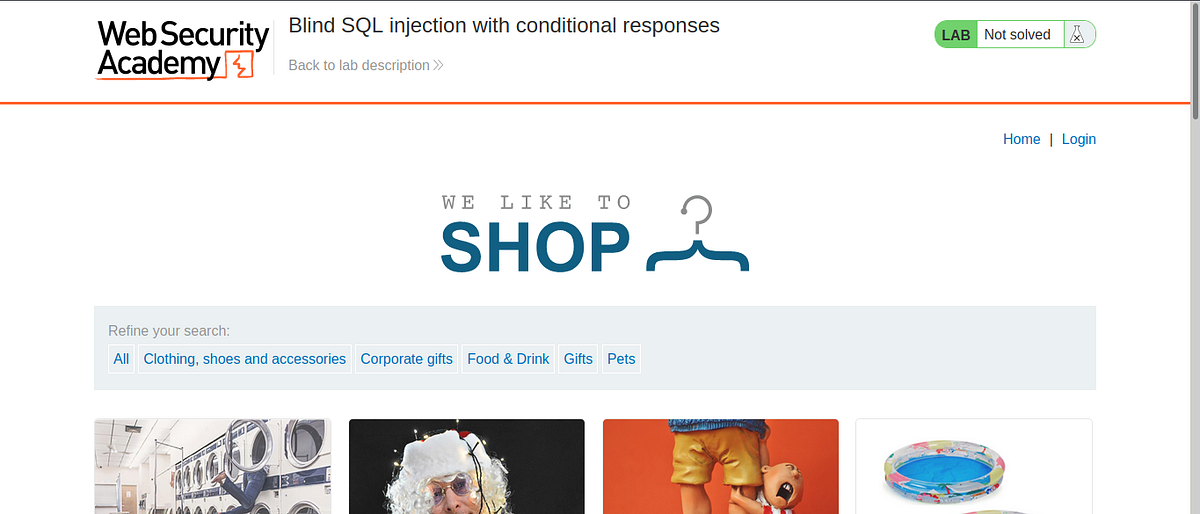Filter by Gifts category
Screen dimensions: 1200x514
tap(578, 359)
